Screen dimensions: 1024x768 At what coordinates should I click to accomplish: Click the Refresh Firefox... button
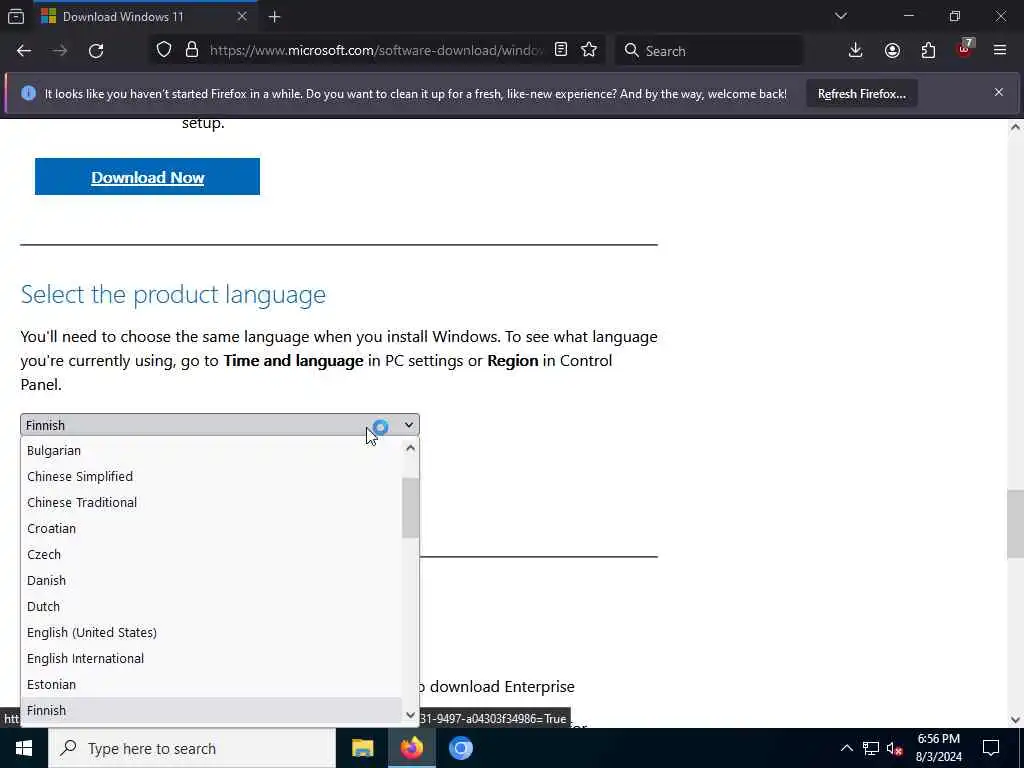click(x=861, y=94)
